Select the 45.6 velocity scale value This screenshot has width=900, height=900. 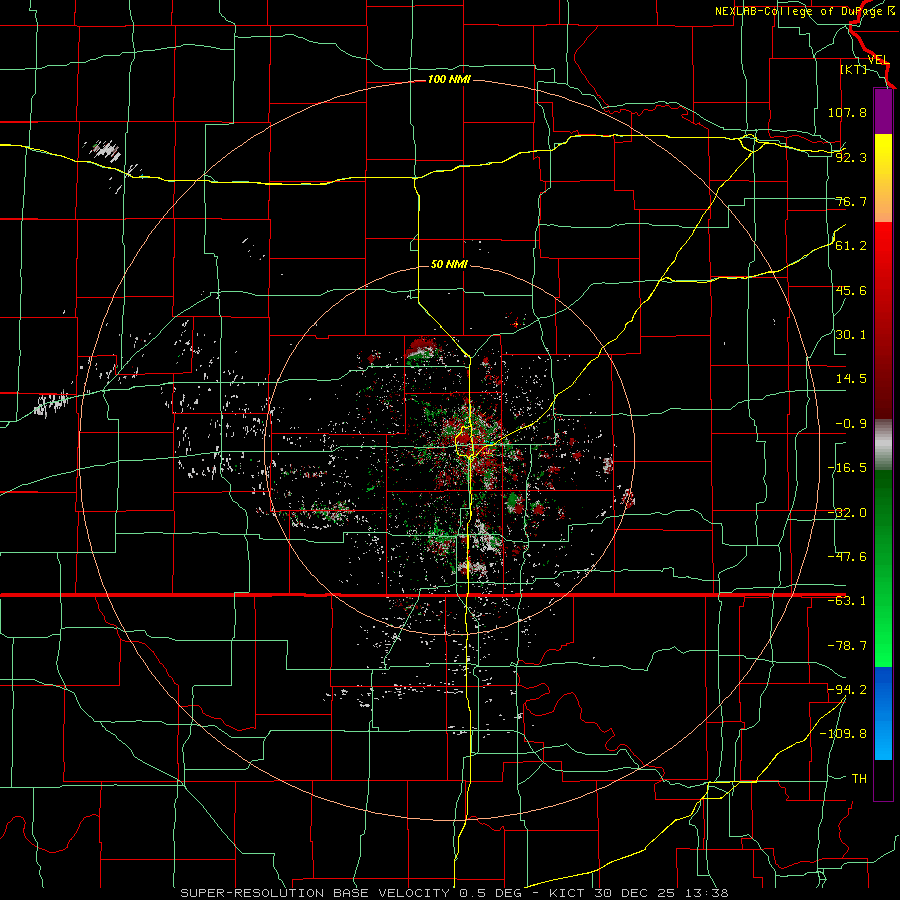(851, 290)
